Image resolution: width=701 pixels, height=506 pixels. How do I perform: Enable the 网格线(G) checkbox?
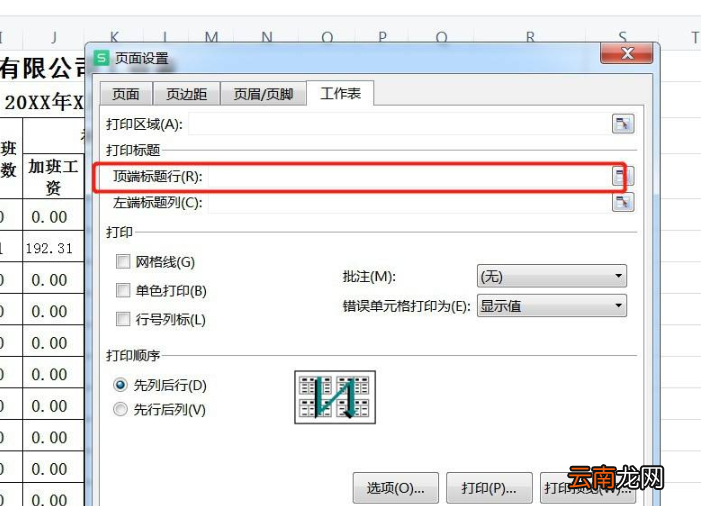click(x=123, y=261)
